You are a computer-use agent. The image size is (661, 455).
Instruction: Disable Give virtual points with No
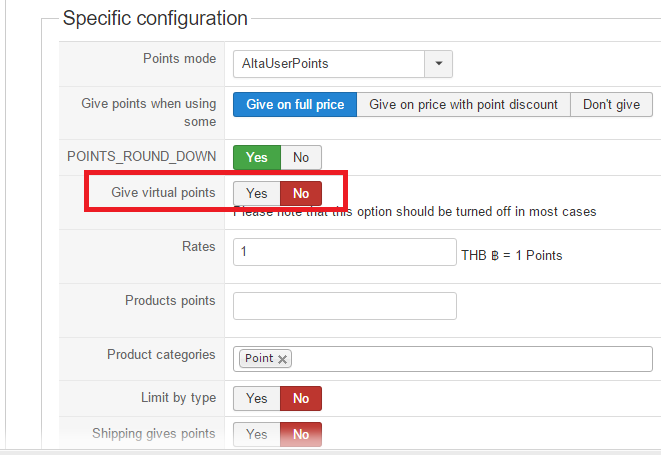pyautogui.click(x=301, y=193)
